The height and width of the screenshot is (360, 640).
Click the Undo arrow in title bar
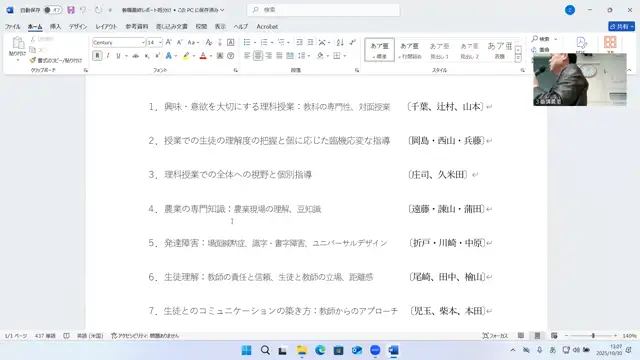tap(83, 10)
